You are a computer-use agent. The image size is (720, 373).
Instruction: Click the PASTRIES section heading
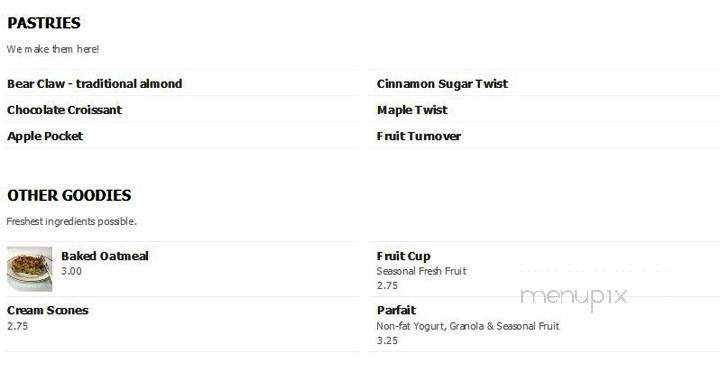pyautogui.click(x=44, y=23)
